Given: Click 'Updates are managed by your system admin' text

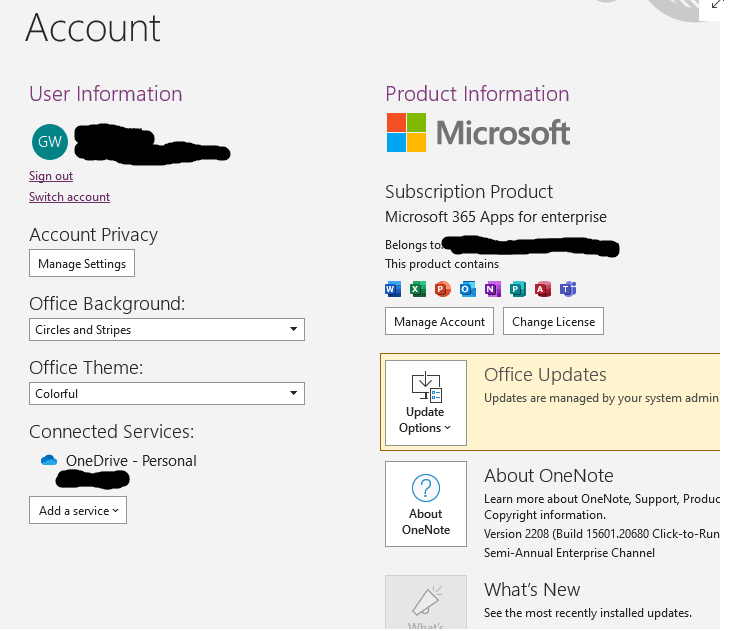Looking at the screenshot, I should (602, 398).
